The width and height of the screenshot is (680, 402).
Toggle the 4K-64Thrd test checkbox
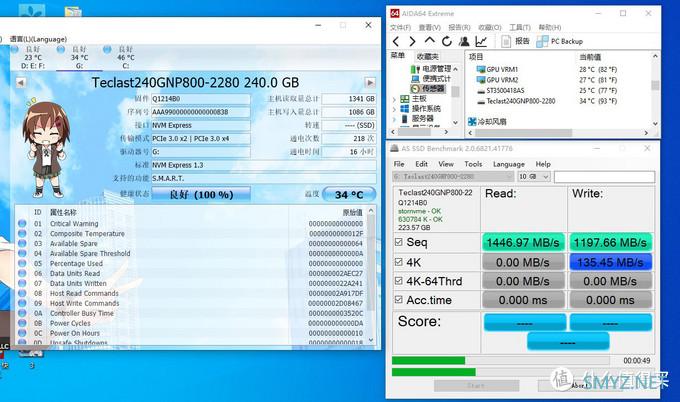click(399, 281)
